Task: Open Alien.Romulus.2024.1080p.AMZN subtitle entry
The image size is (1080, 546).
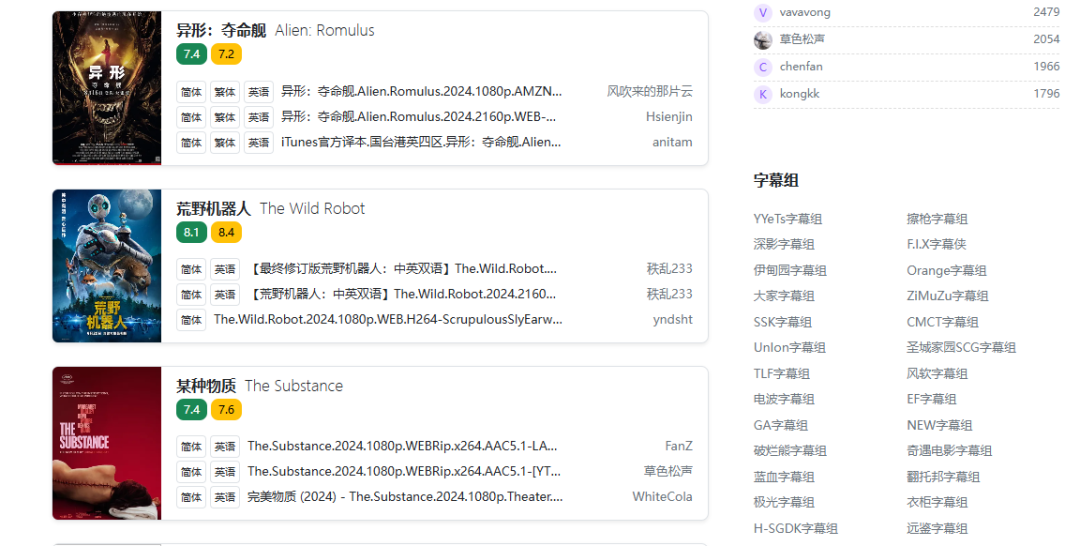Action: [x=422, y=91]
